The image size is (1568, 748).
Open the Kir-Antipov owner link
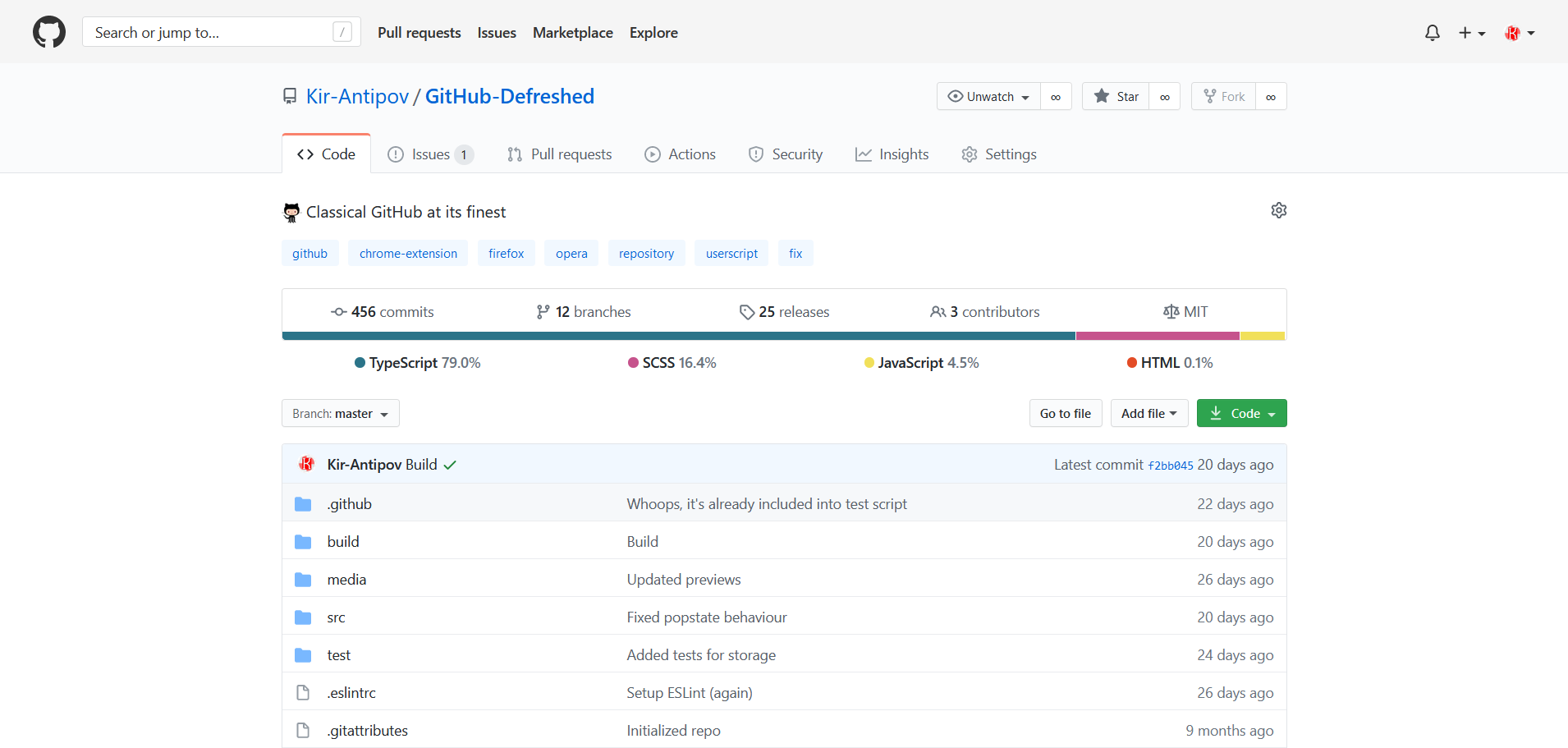pos(357,96)
